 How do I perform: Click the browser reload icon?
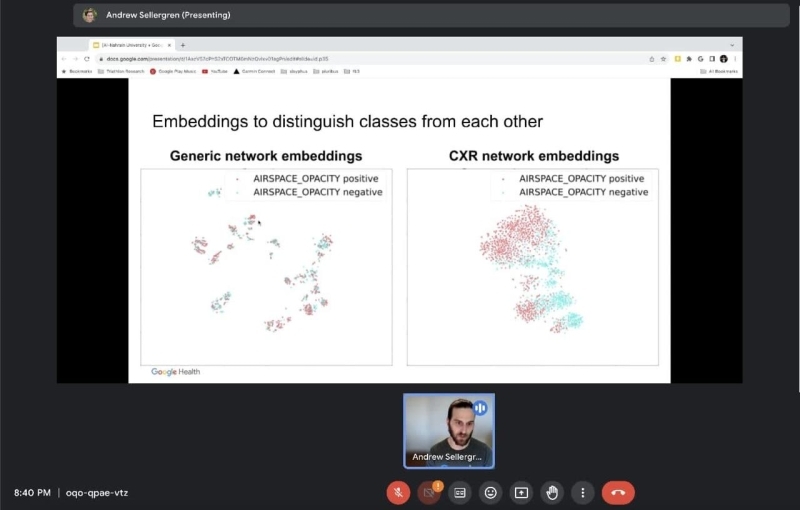87,58
